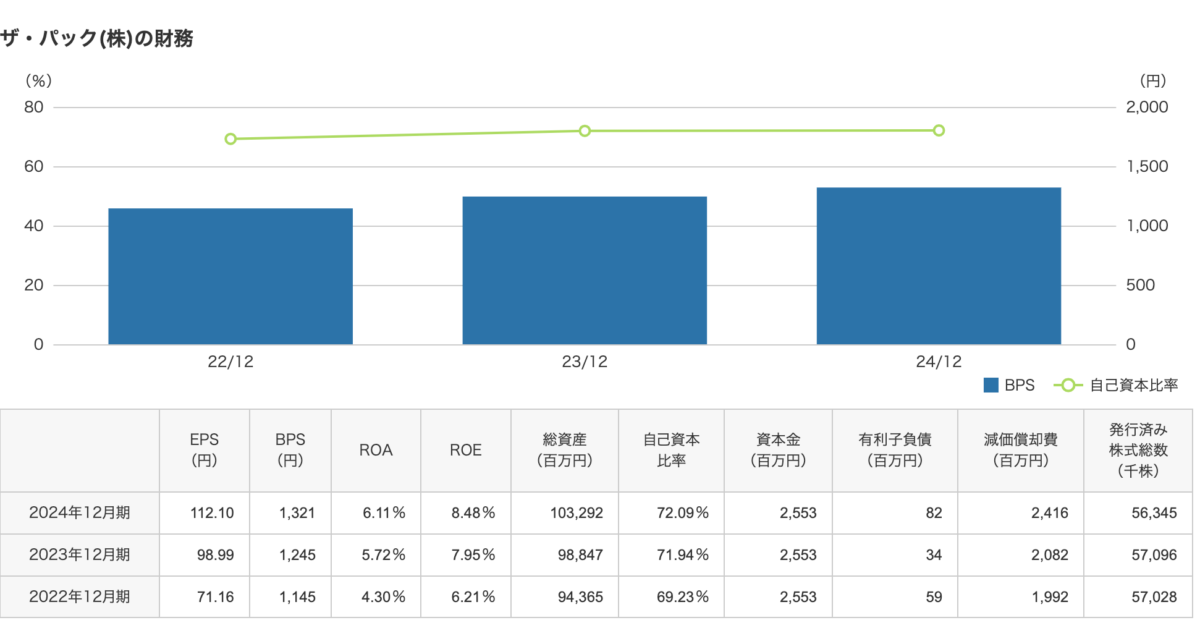Click the equity ratio value 69.23%
Viewport: 1200px width, 628px height.
tap(683, 597)
